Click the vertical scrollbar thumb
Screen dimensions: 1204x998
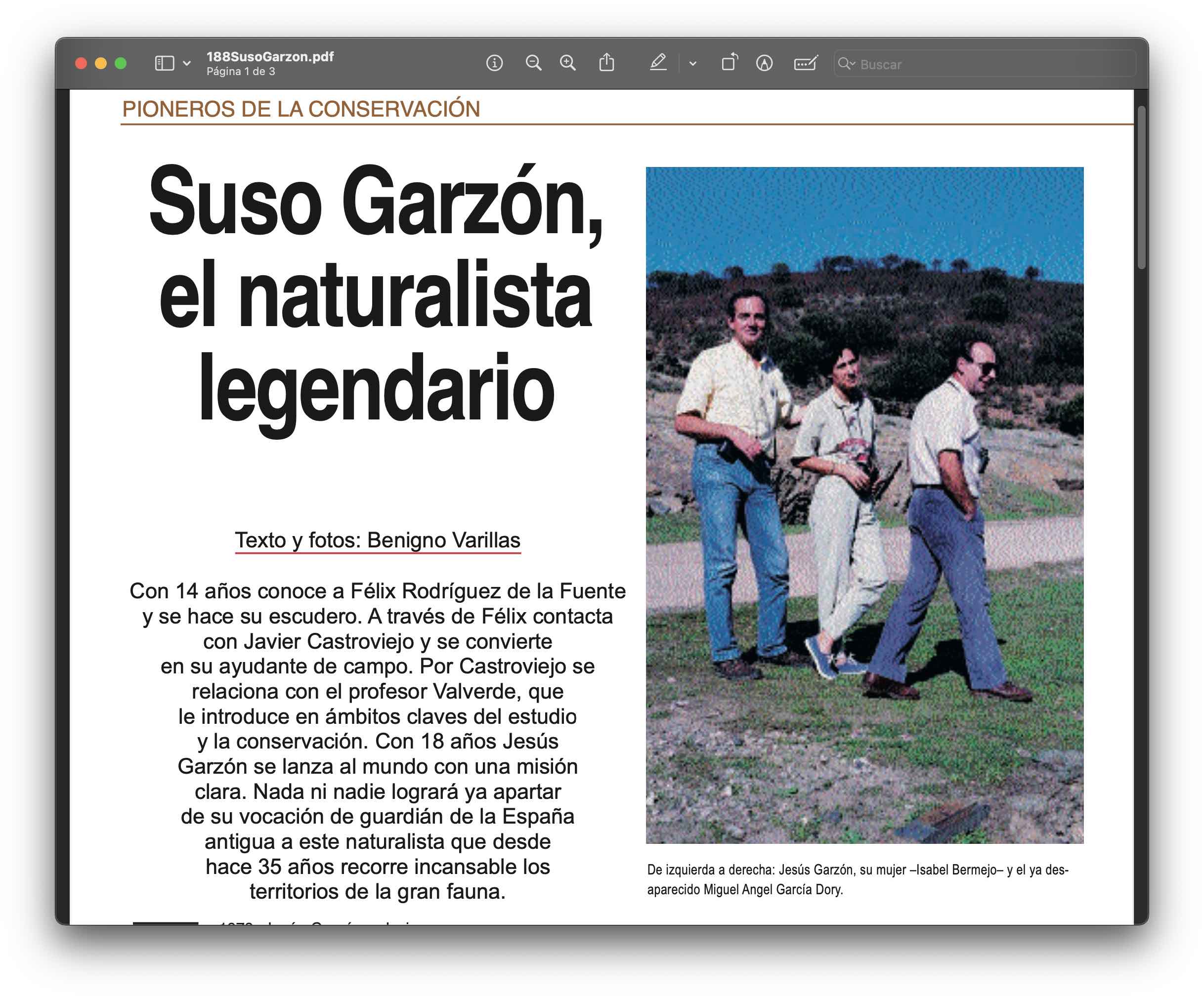1142,187
